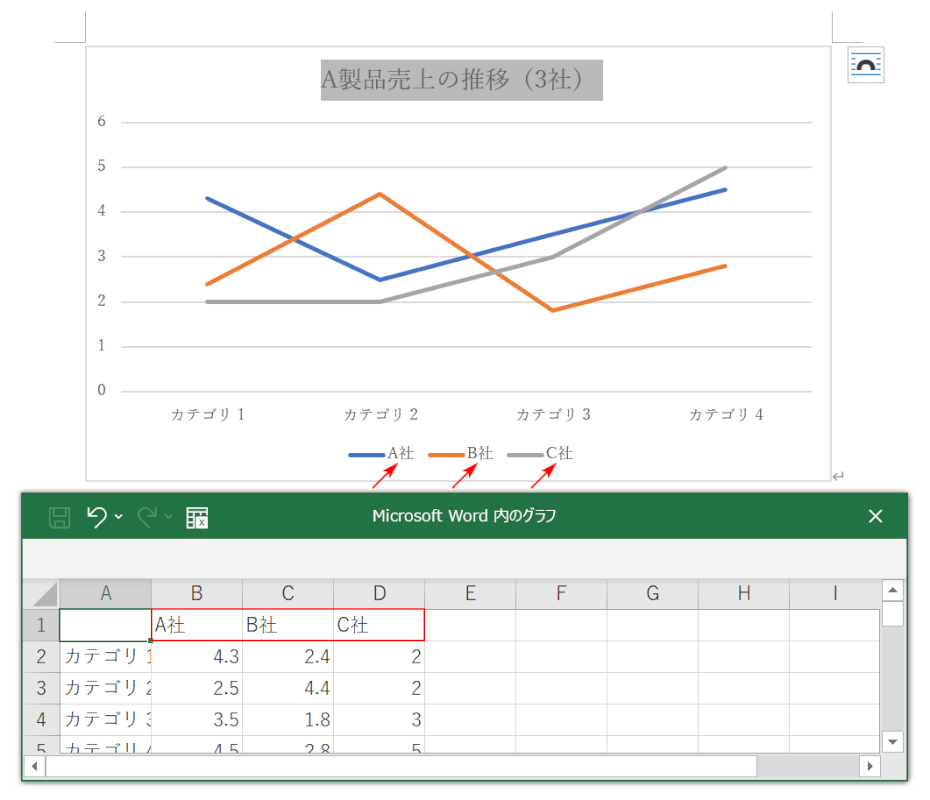The image size is (930, 800).
Task: Click the horizontal scrollbar right arrow
Action: pos(870,766)
